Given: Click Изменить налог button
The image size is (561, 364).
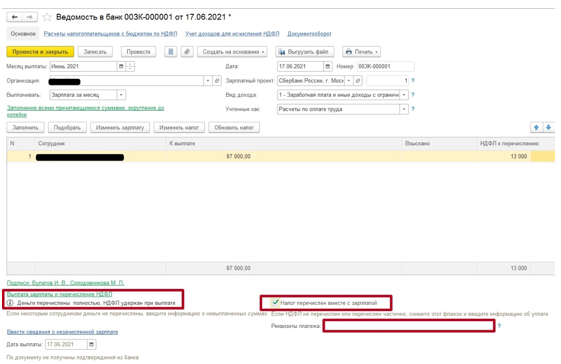Looking at the screenshot, I should [x=179, y=127].
